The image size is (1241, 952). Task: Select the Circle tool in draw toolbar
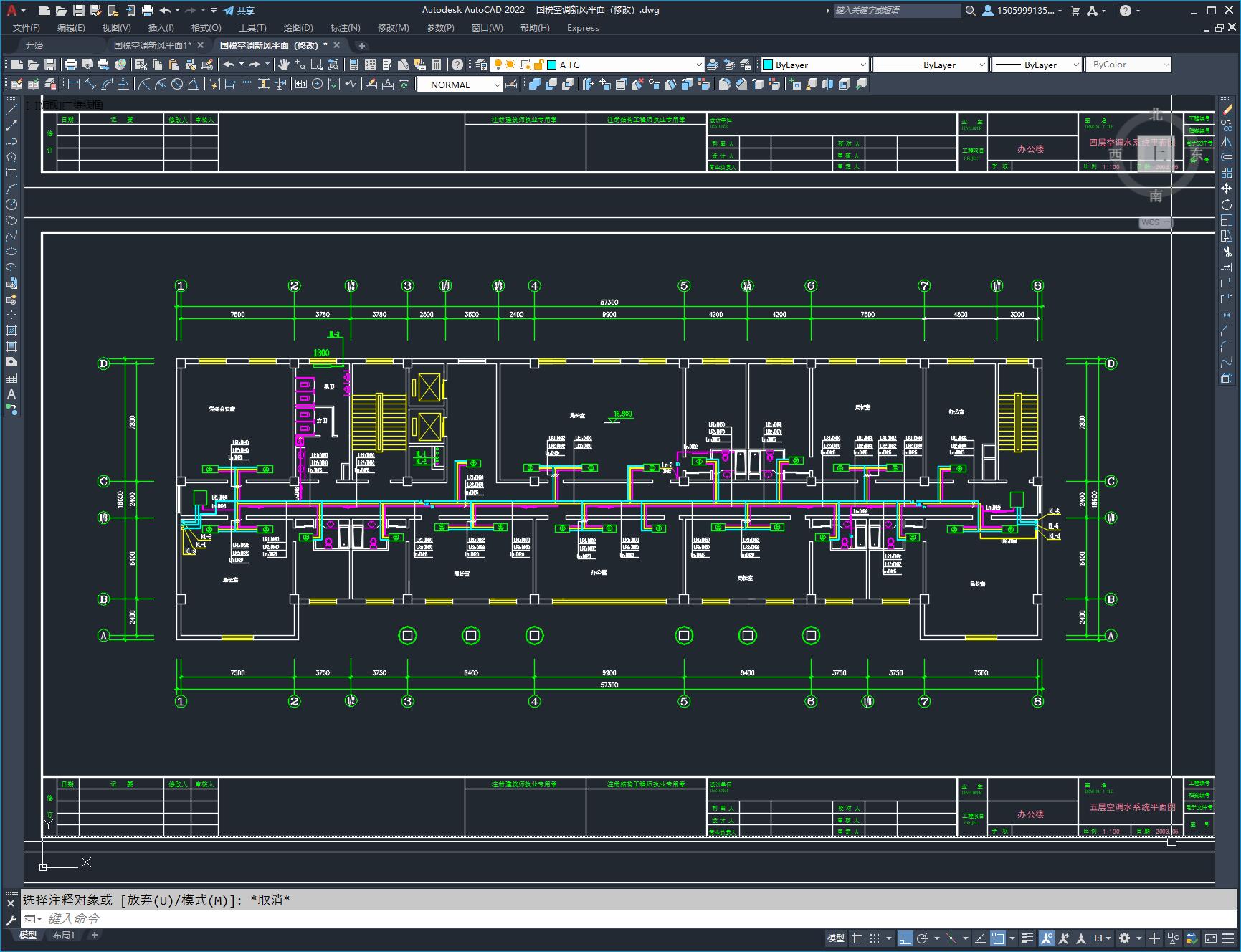[11, 204]
